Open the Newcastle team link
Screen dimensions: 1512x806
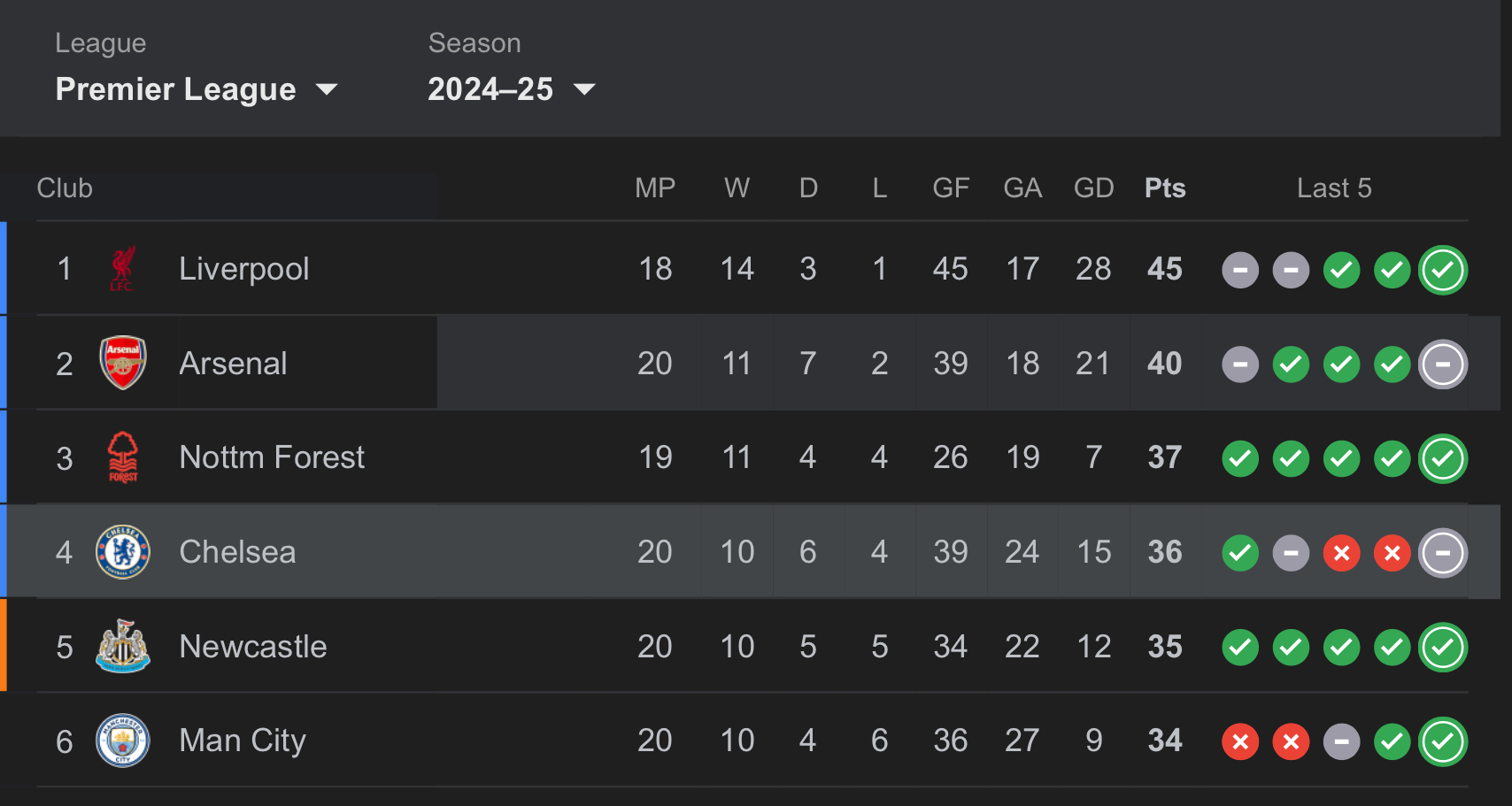(x=252, y=647)
